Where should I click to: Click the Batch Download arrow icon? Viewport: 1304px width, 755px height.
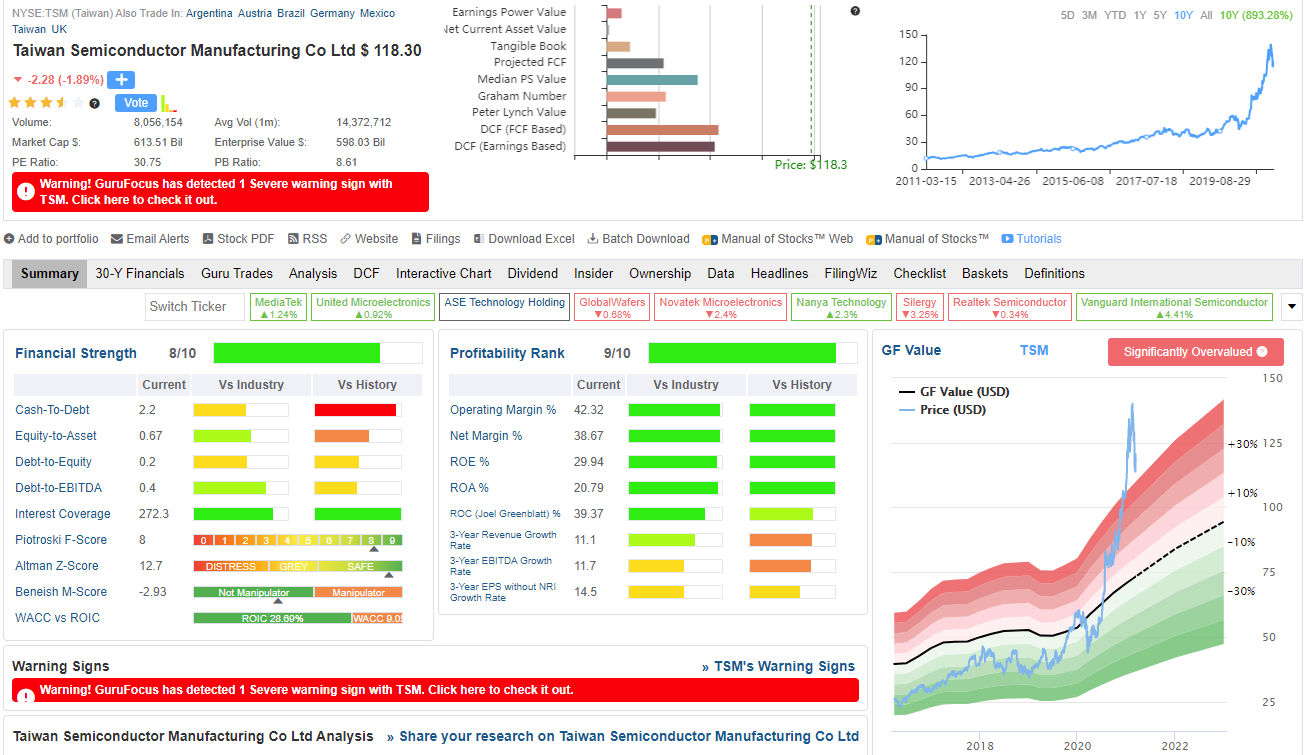click(592, 239)
